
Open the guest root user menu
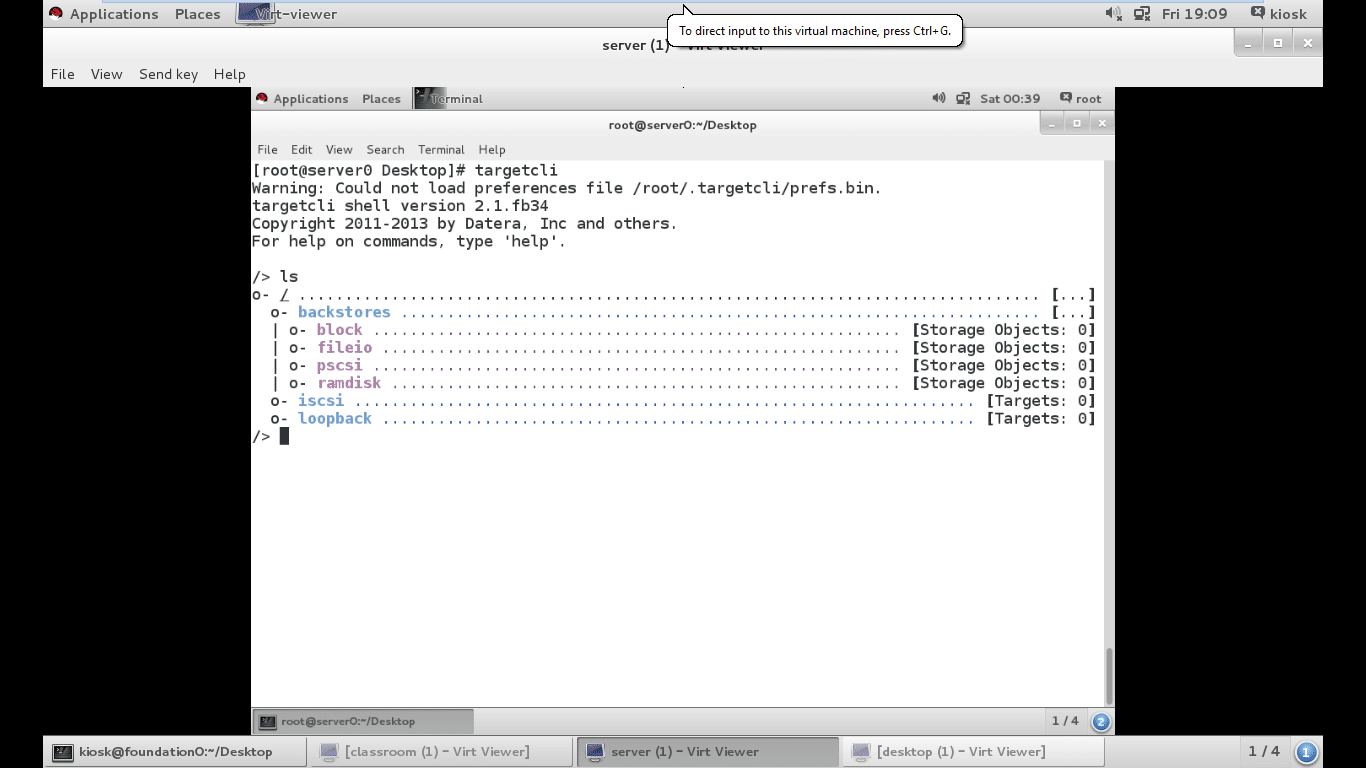(1080, 98)
